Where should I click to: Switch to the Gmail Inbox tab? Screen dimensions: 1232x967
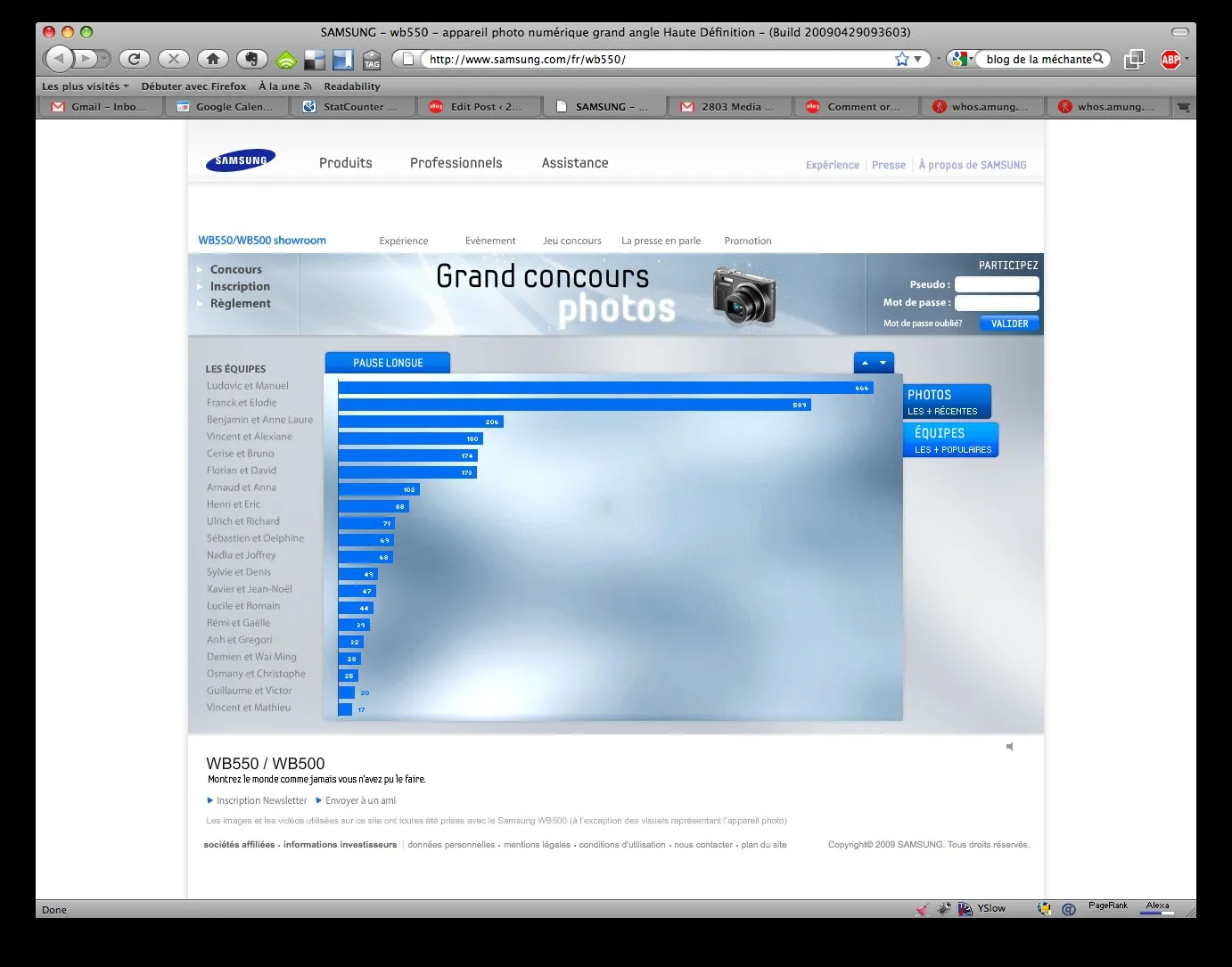coord(102,107)
